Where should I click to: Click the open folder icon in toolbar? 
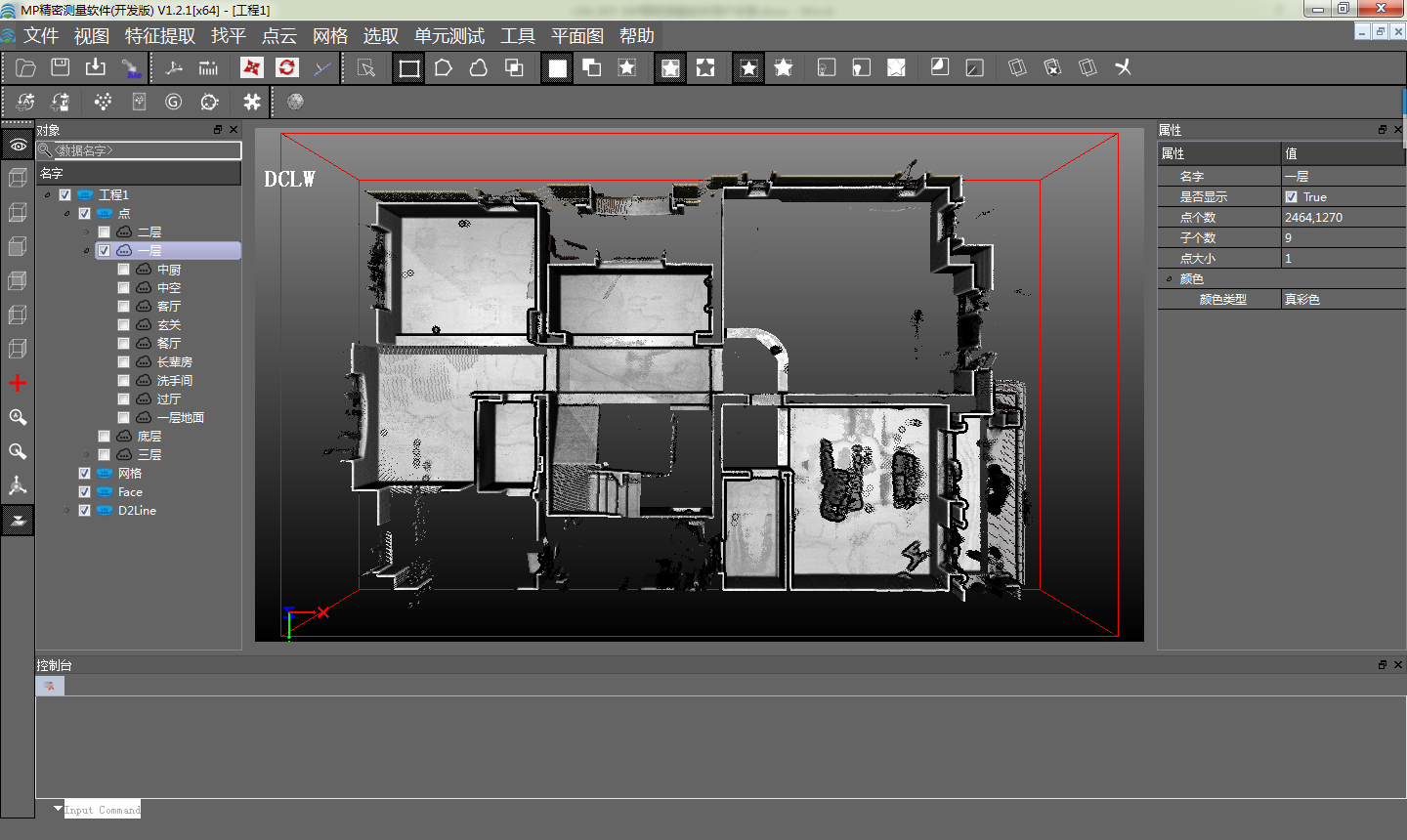click(x=26, y=67)
